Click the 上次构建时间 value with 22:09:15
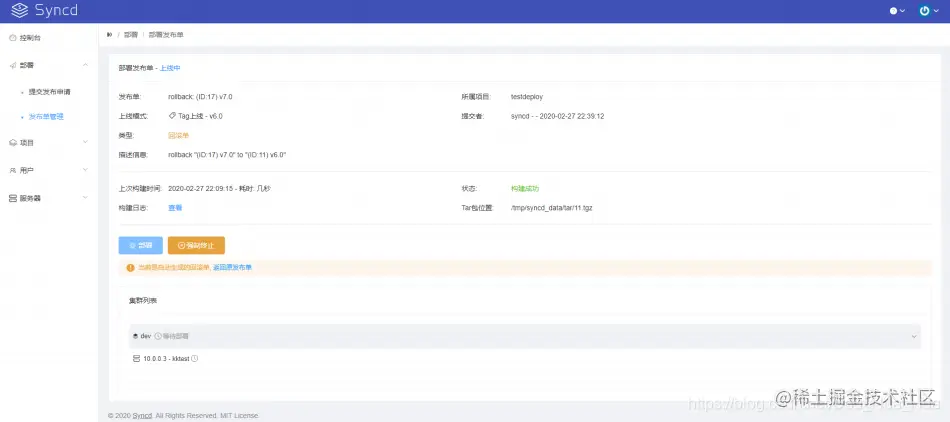Viewport: 950px width, 422px height. [x=219, y=189]
